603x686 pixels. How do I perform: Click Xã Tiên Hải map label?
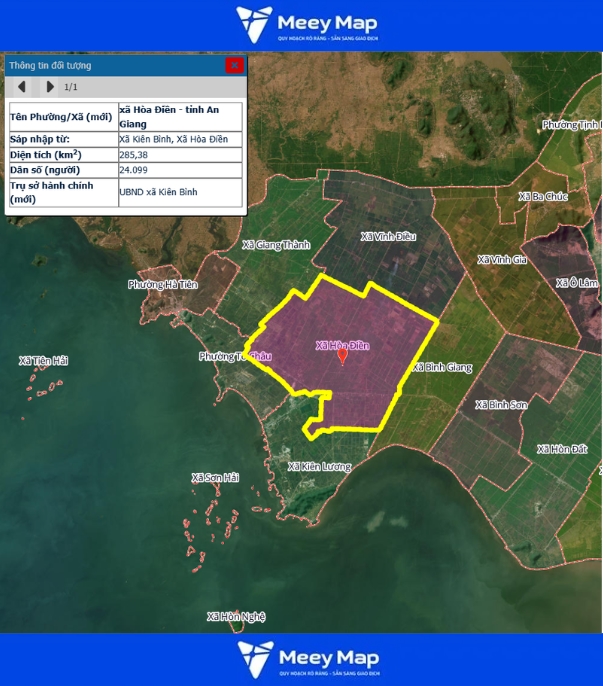(43, 360)
